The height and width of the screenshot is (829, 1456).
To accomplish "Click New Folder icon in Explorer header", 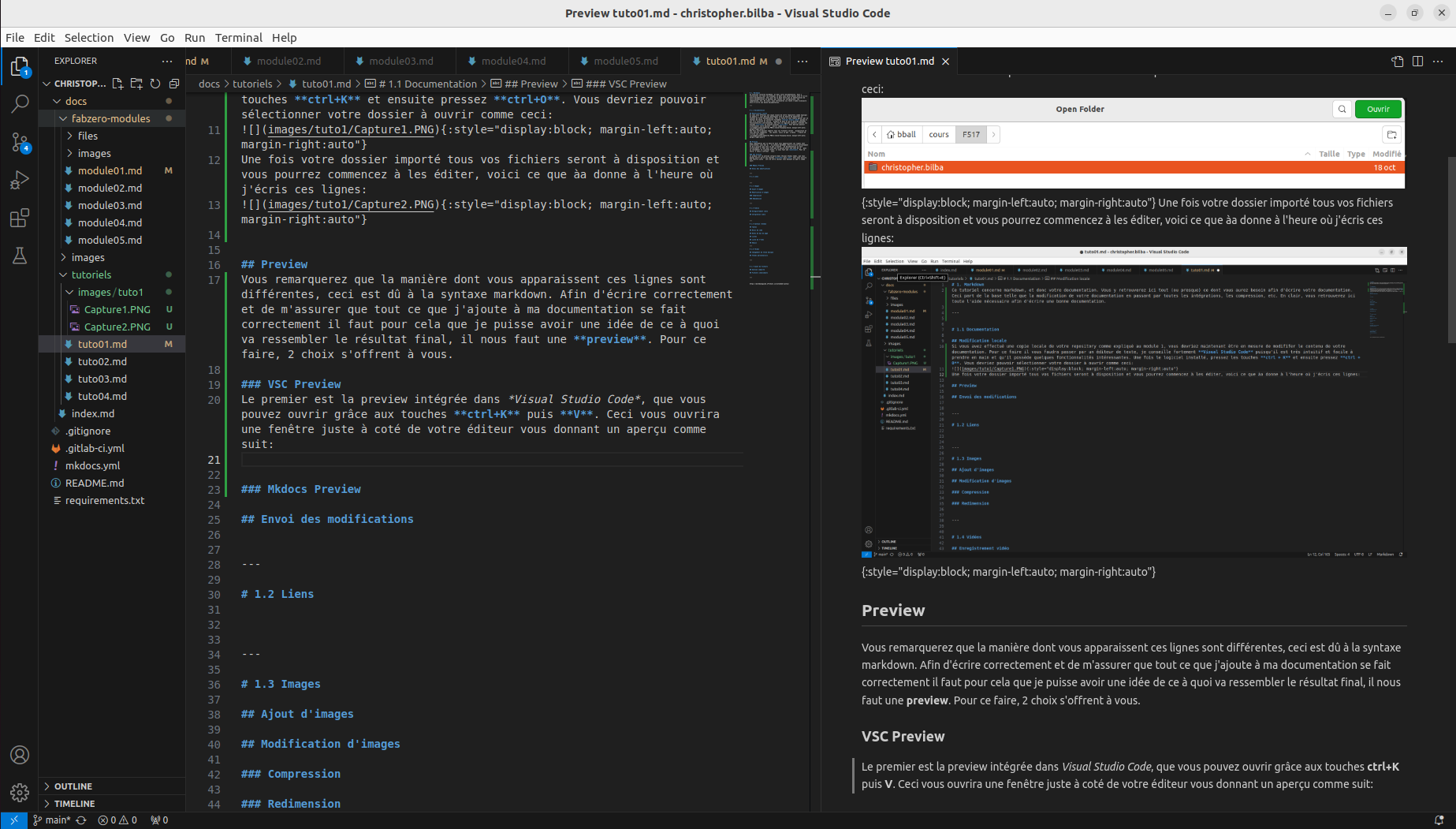I will point(136,84).
